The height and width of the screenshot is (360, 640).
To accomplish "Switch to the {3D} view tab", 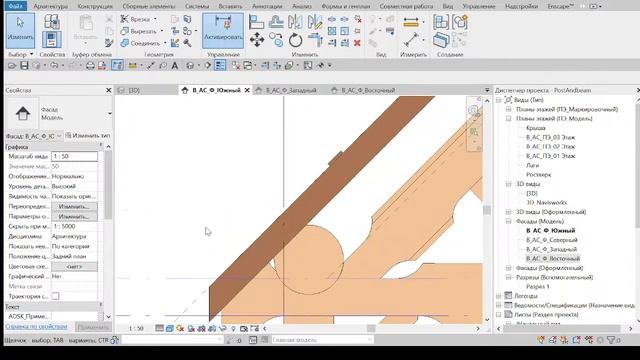I will tap(134, 90).
